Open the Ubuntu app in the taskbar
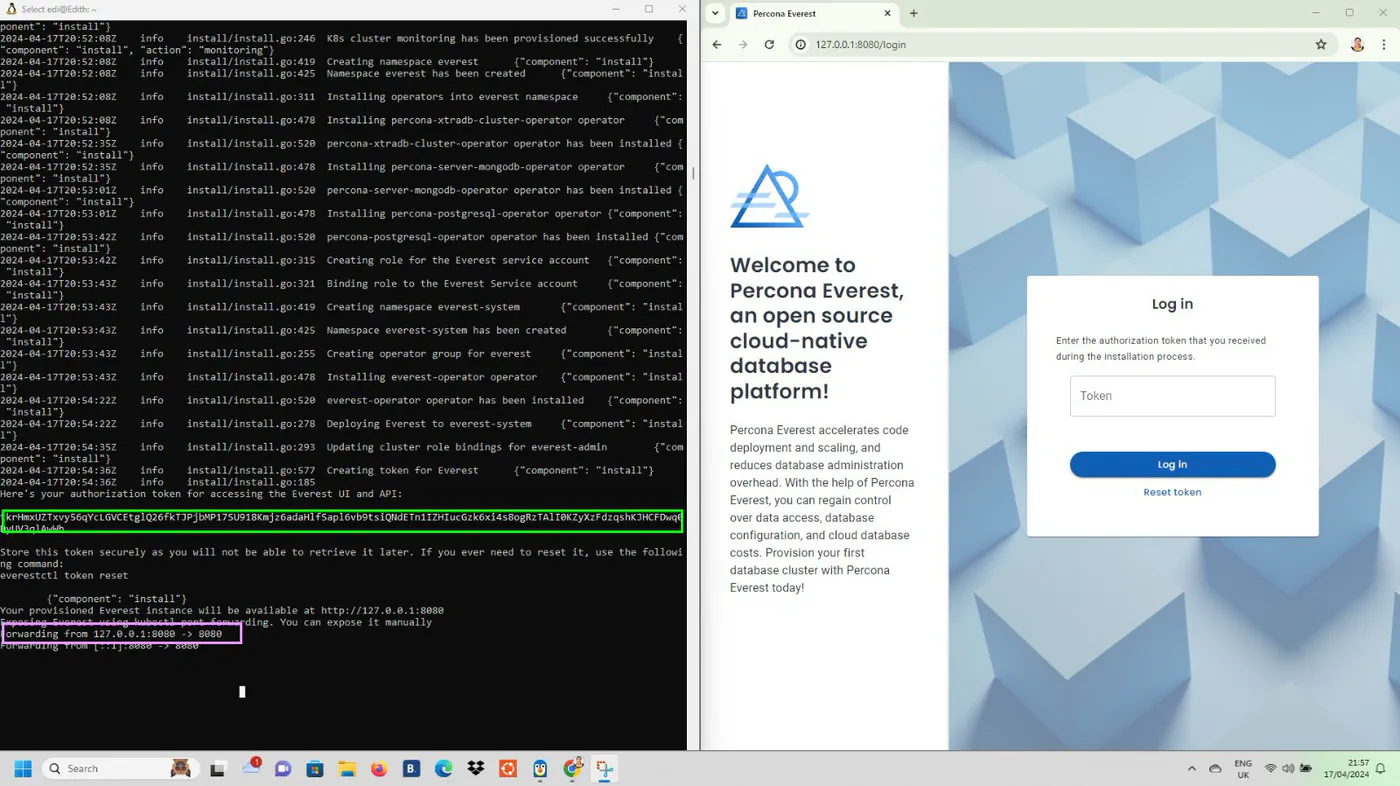 coord(508,768)
